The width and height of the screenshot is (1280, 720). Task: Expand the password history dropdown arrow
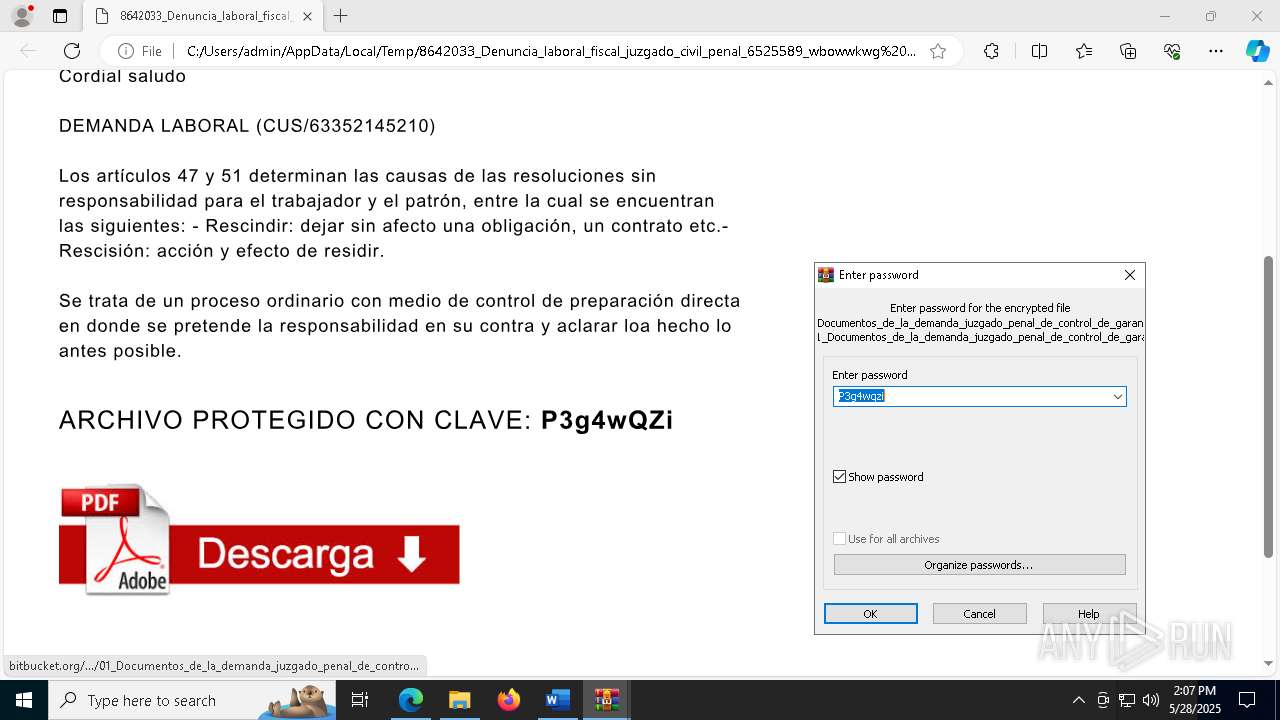pyautogui.click(x=1118, y=396)
